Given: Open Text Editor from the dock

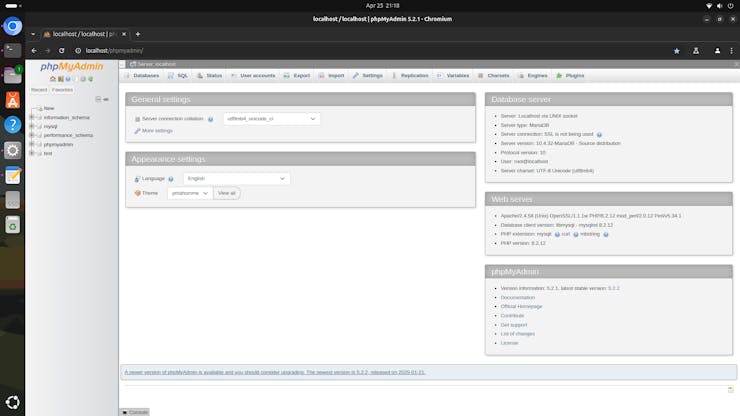Looking at the screenshot, I should 13,175.
